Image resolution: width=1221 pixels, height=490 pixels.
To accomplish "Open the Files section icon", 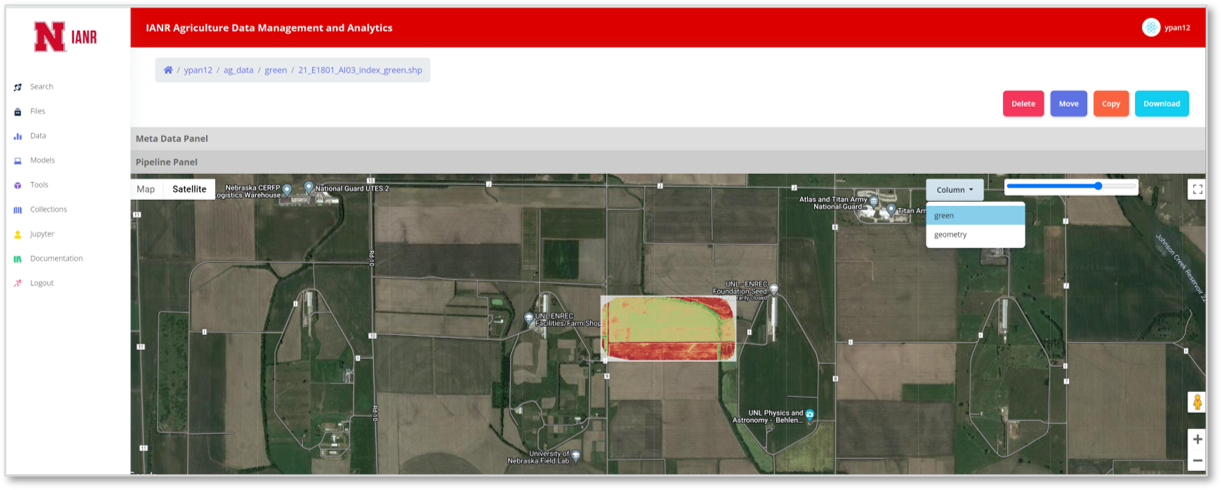I will pyautogui.click(x=17, y=112).
